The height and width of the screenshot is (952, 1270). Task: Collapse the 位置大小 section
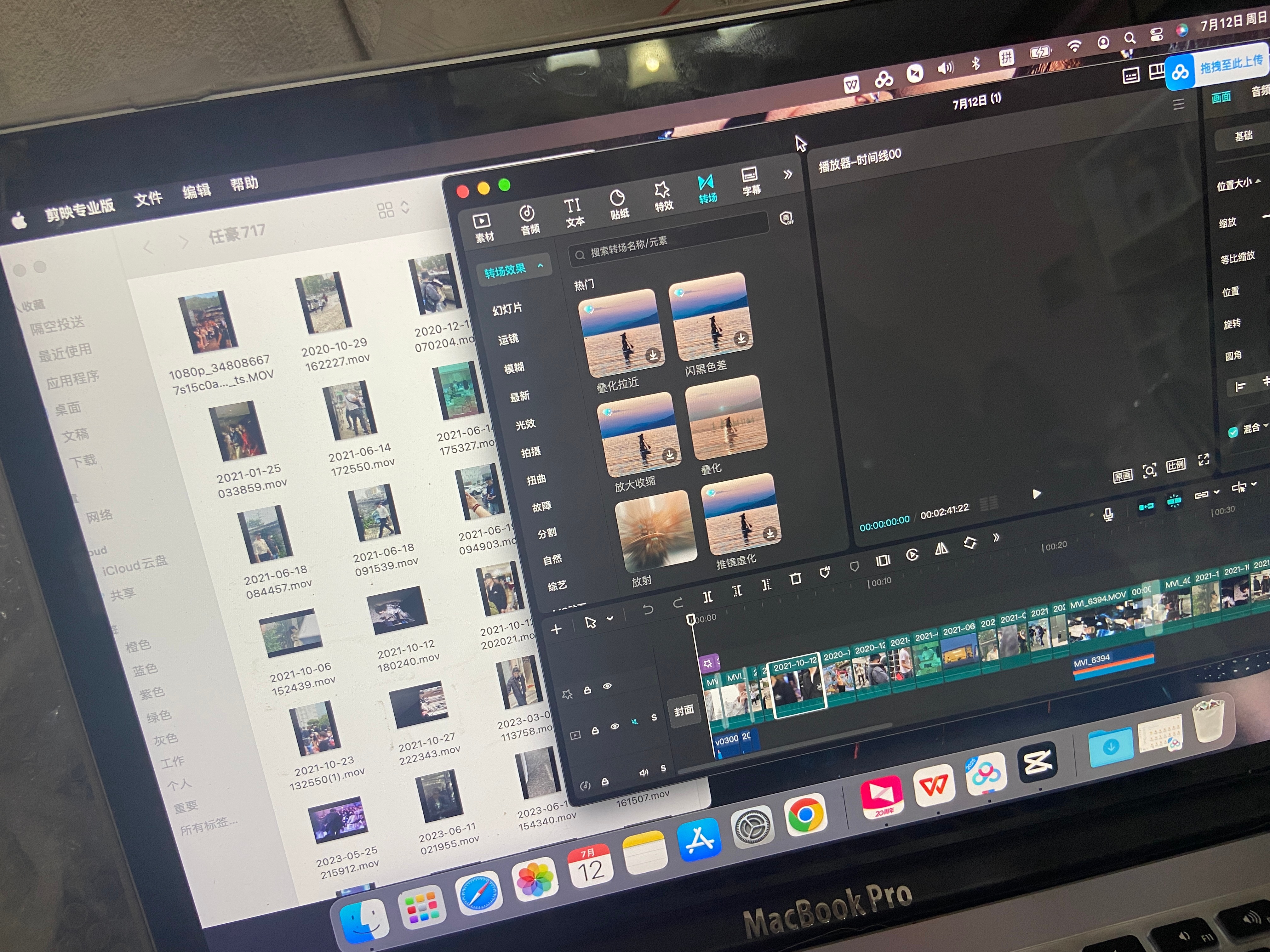point(1258,181)
